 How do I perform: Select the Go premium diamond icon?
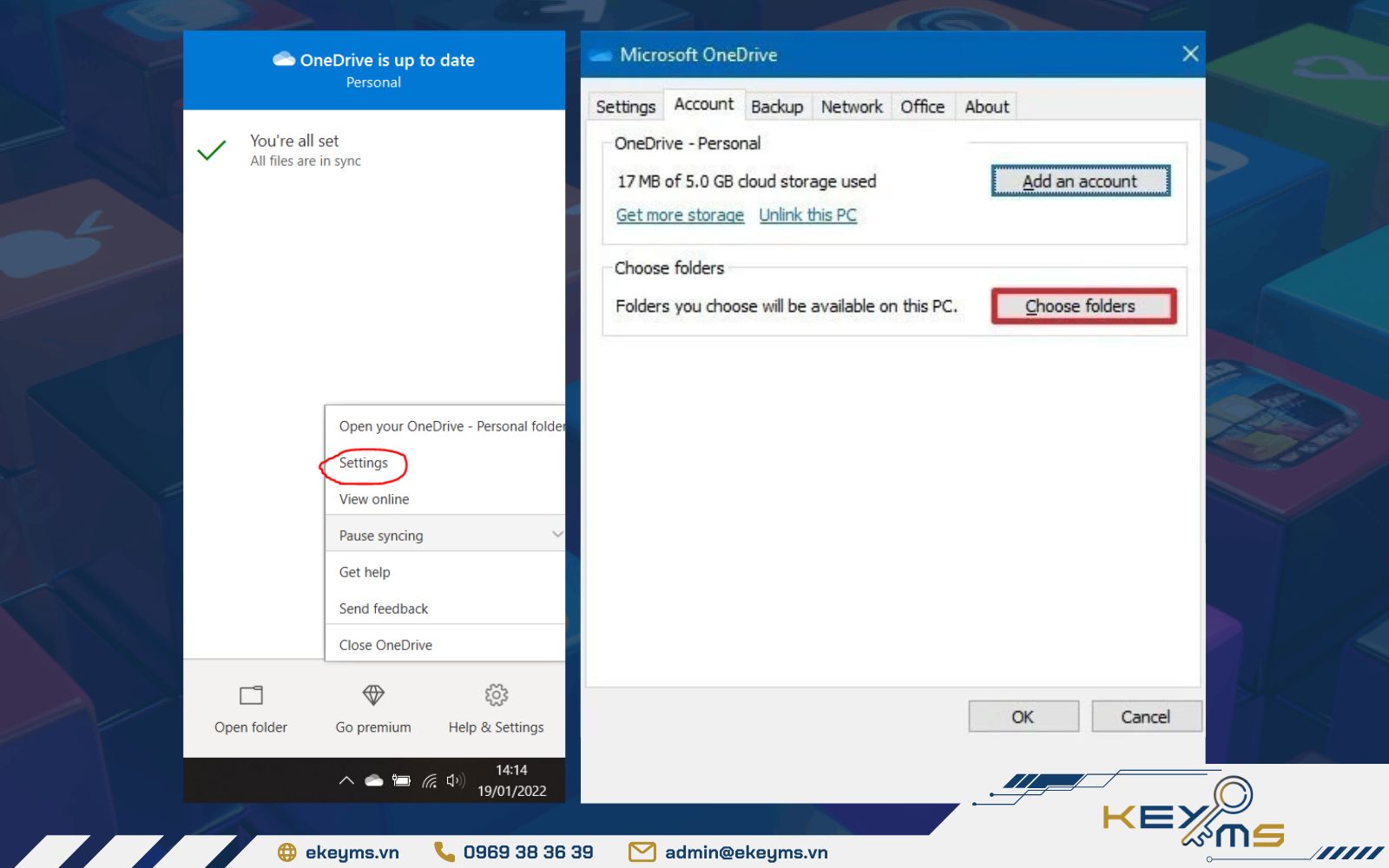(x=373, y=695)
